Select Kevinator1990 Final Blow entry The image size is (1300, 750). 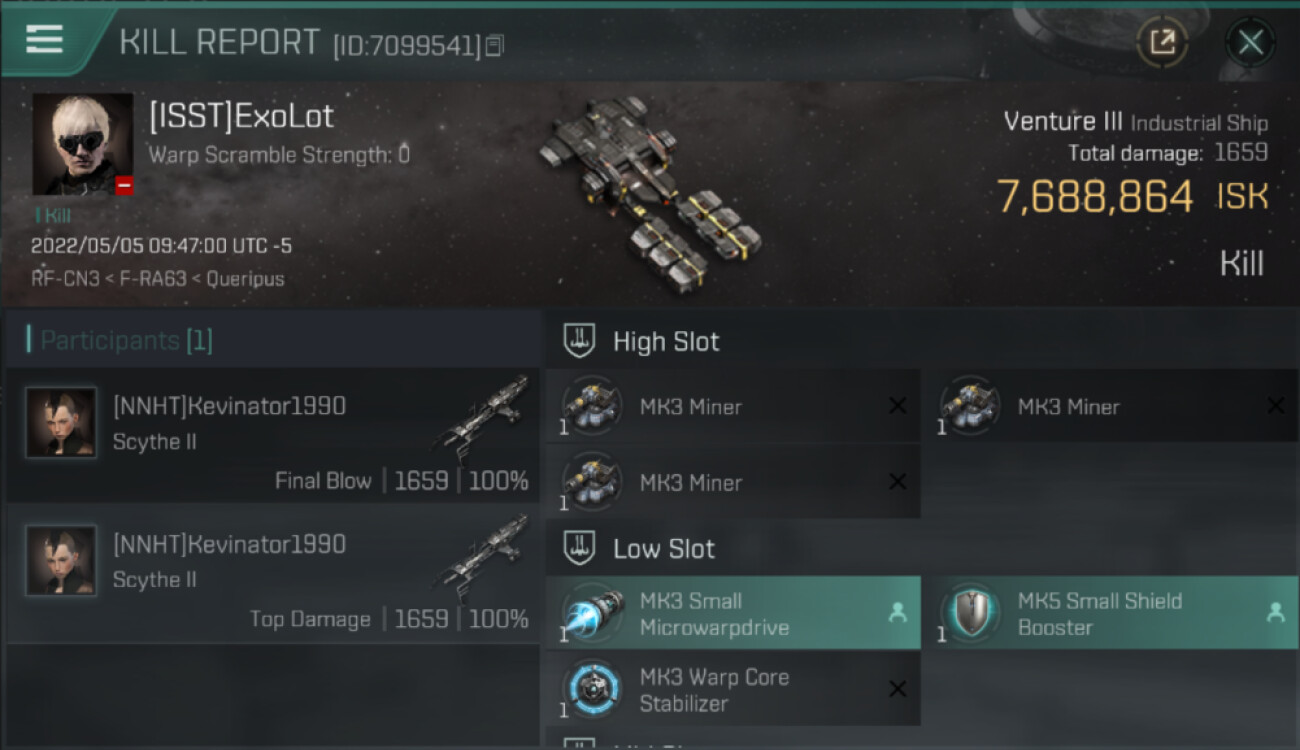tap(273, 435)
